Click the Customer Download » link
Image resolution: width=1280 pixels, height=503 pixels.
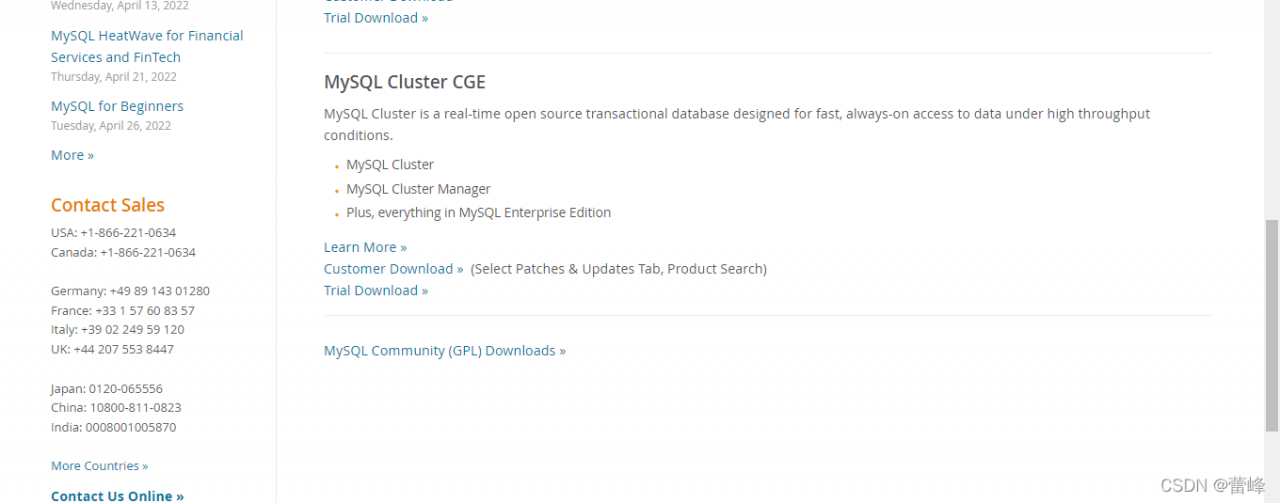[x=393, y=269]
